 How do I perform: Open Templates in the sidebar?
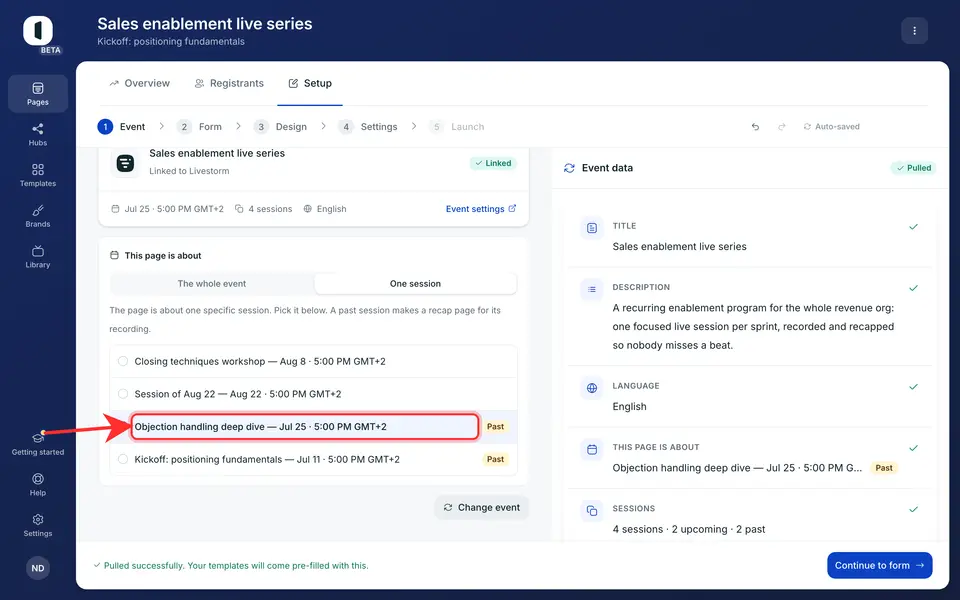(38, 175)
